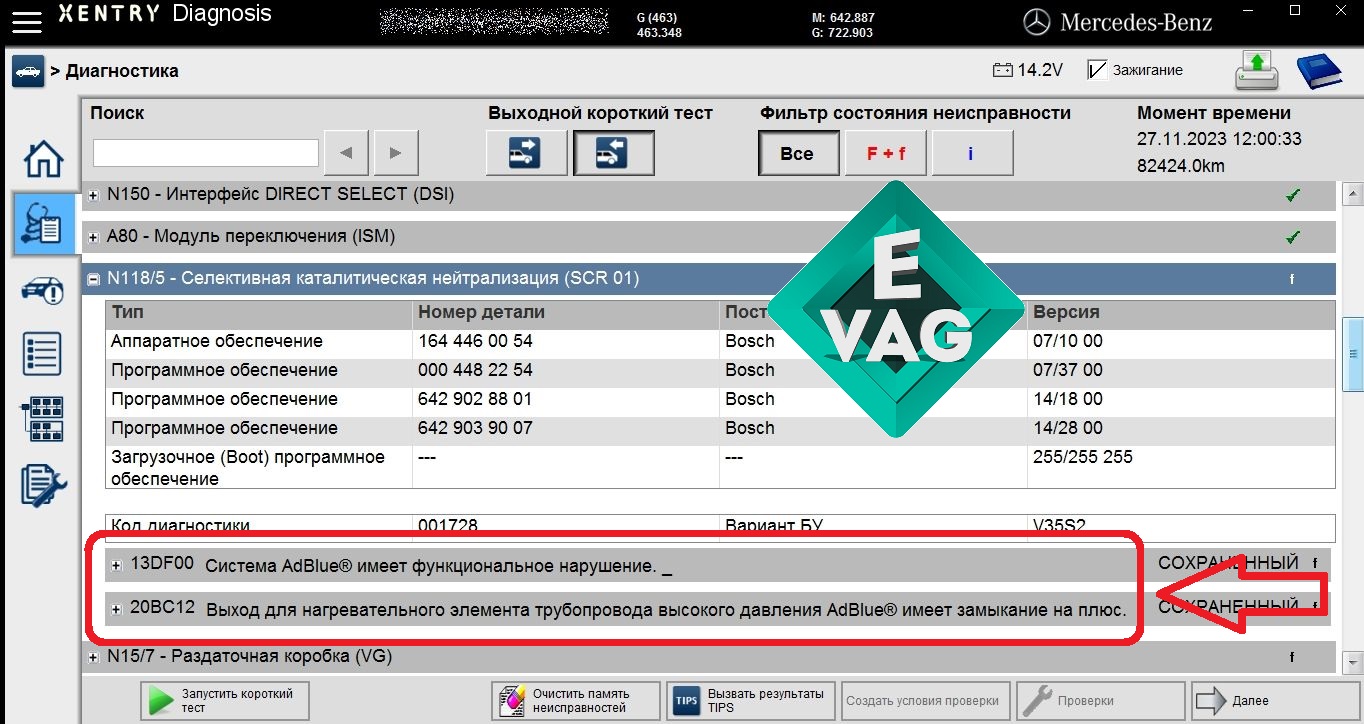Click version 255/255 255 cell
The height and width of the screenshot is (724, 1364).
pyautogui.click(x=1083, y=457)
